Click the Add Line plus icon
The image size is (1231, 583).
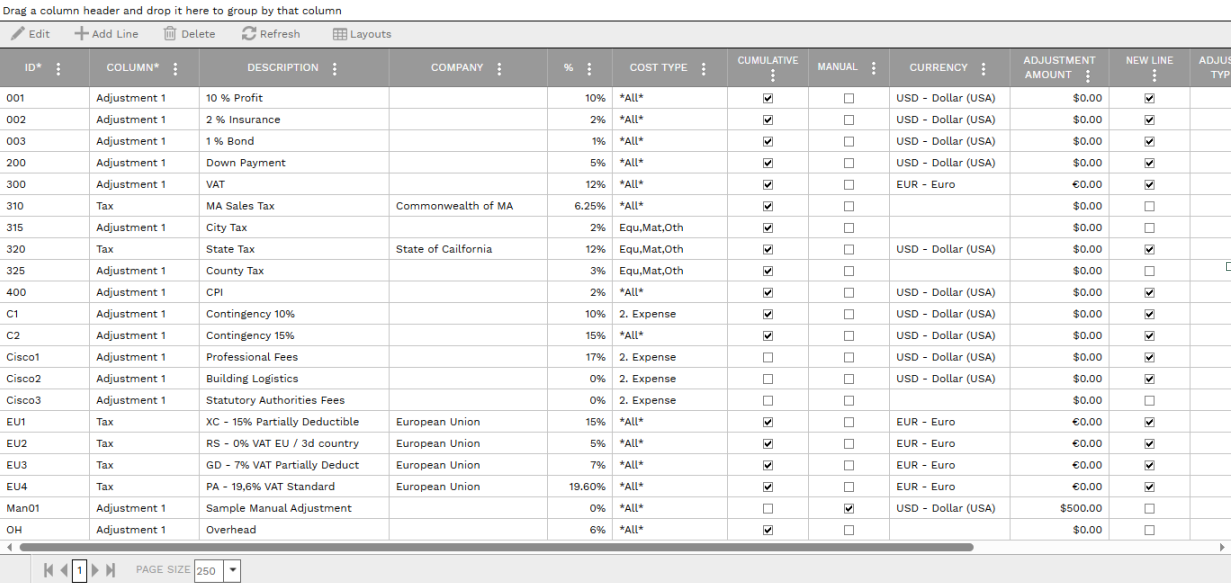coord(81,34)
